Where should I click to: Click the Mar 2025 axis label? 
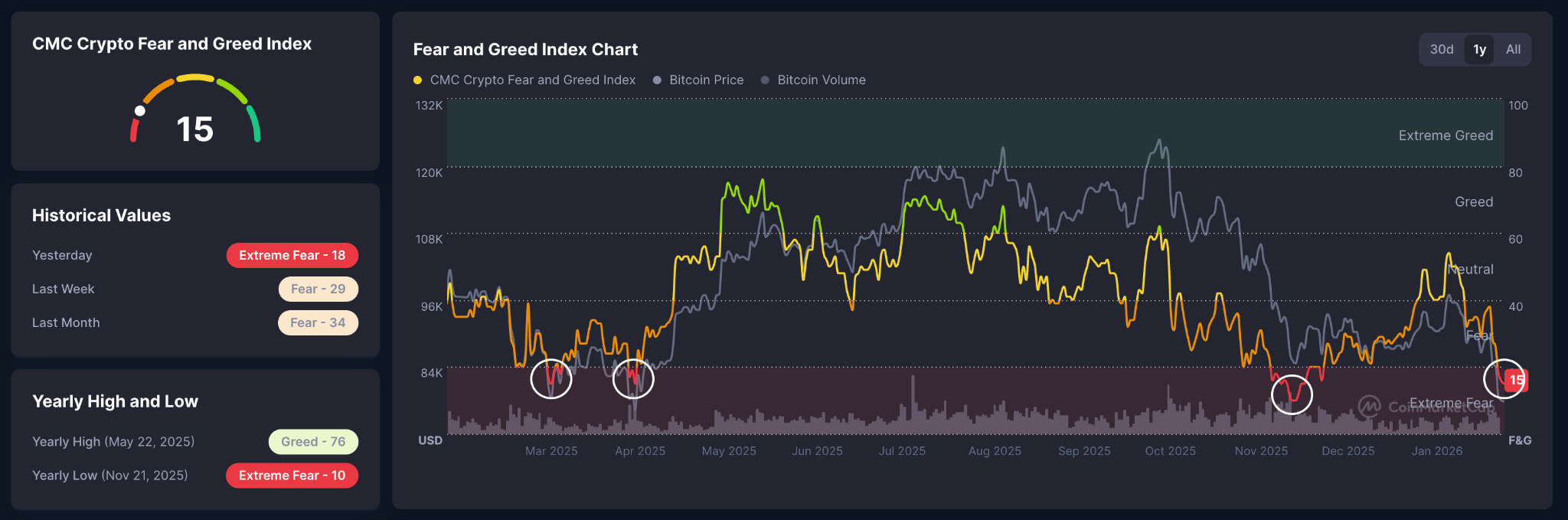pos(551,451)
